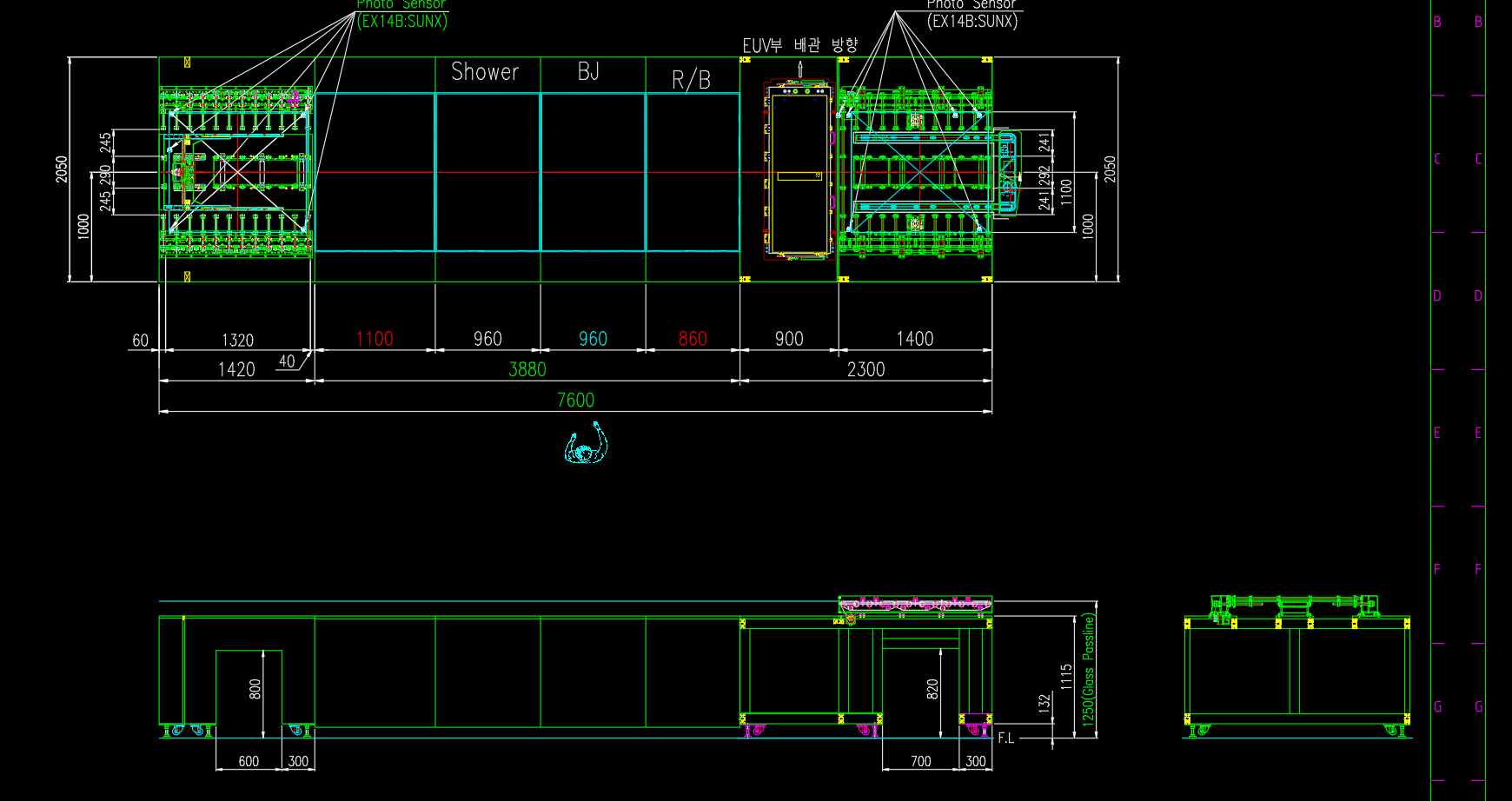Pick the "1250(Glass Passline)" annotation

pos(1088,669)
